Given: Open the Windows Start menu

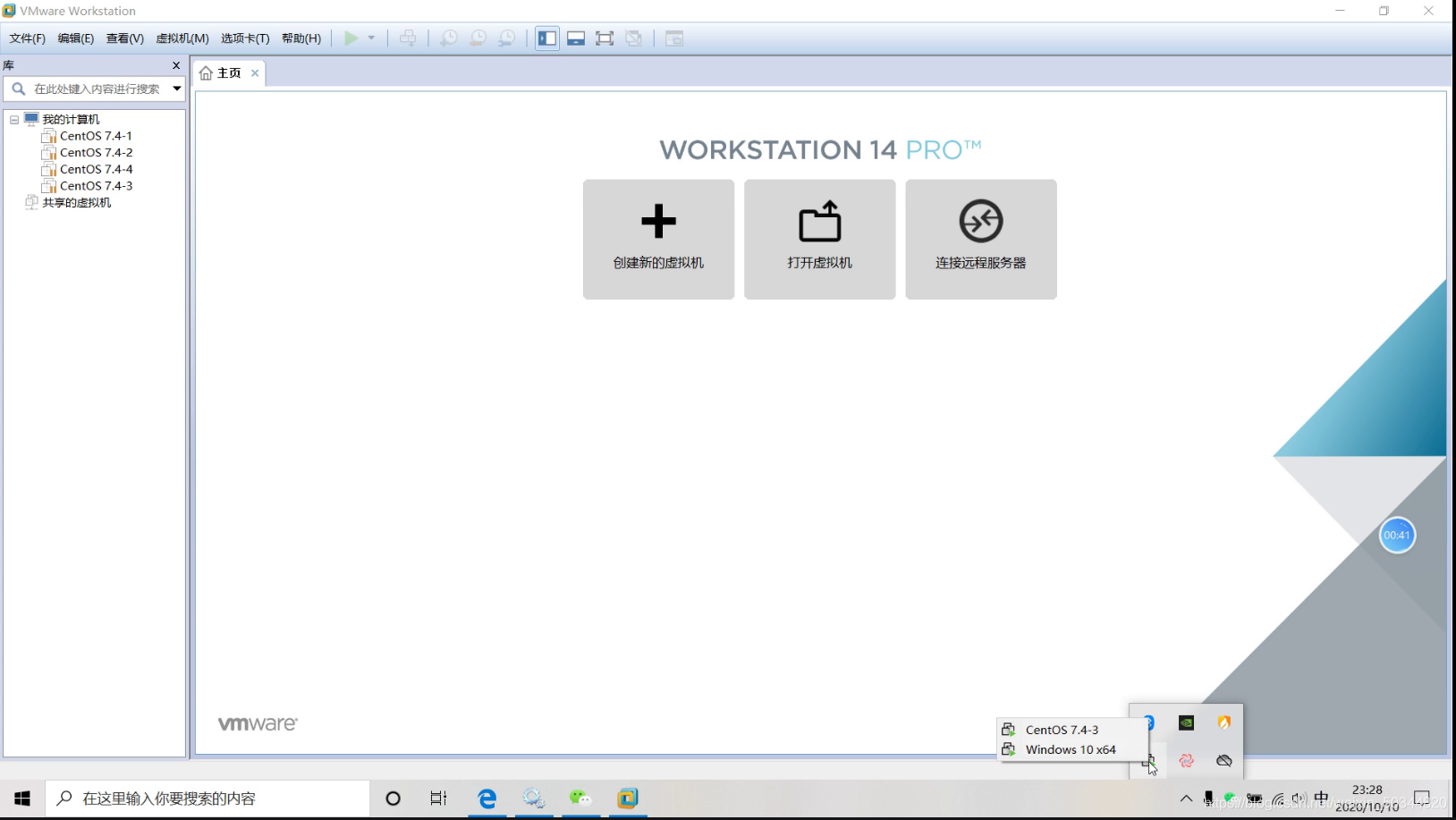Looking at the screenshot, I should pyautogui.click(x=22, y=799).
